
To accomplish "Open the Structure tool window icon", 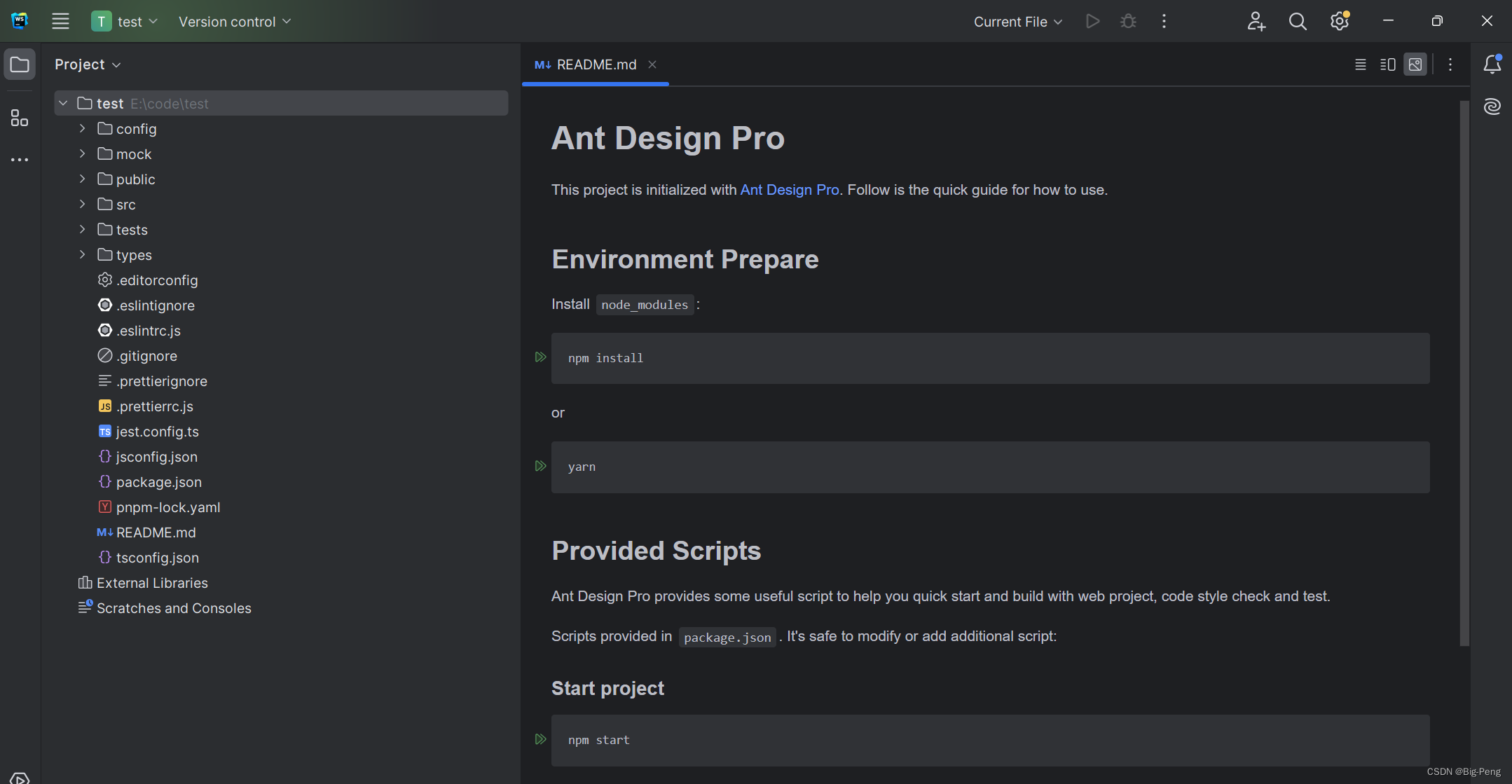I will 20,118.
